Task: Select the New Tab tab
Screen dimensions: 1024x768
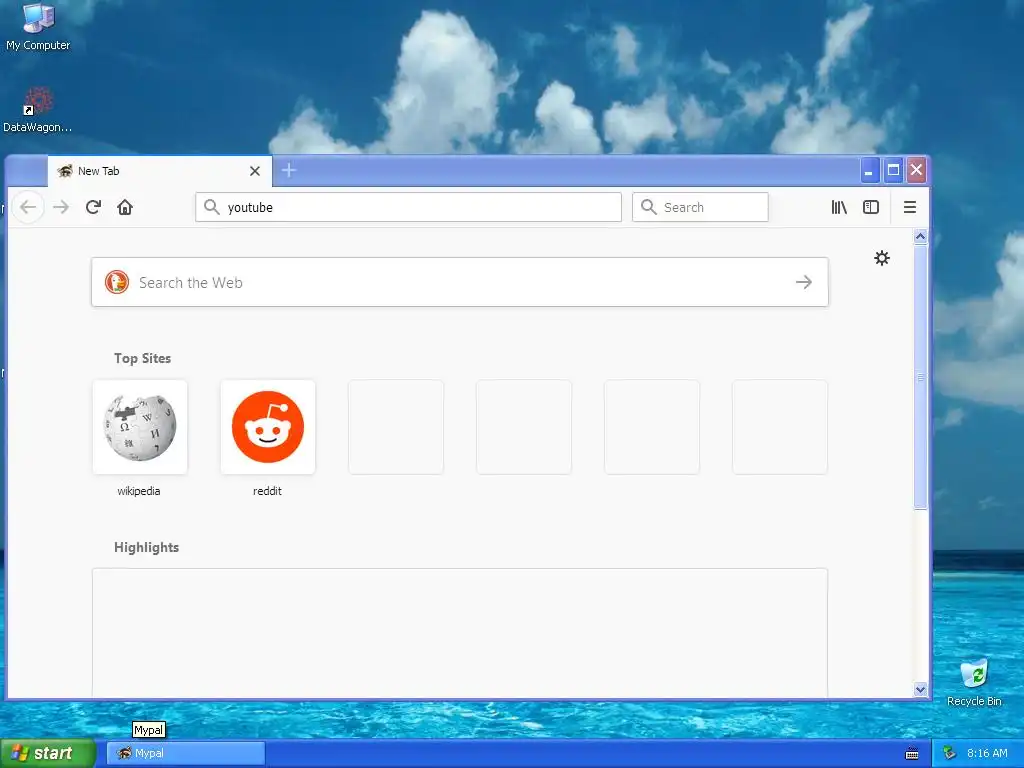Action: [159, 171]
